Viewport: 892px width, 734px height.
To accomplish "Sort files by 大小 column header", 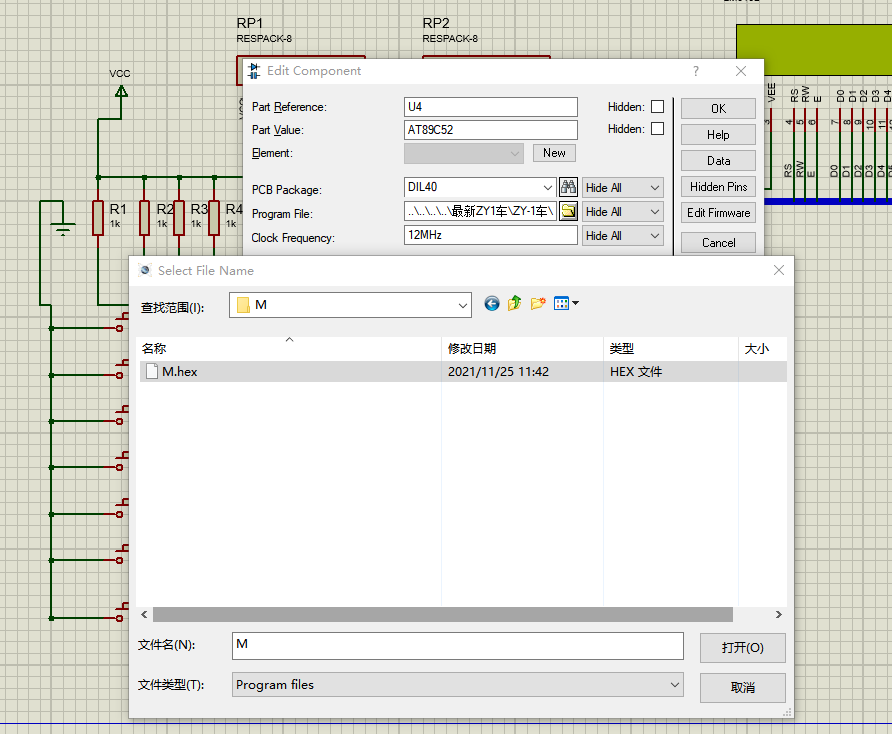I will coord(762,348).
